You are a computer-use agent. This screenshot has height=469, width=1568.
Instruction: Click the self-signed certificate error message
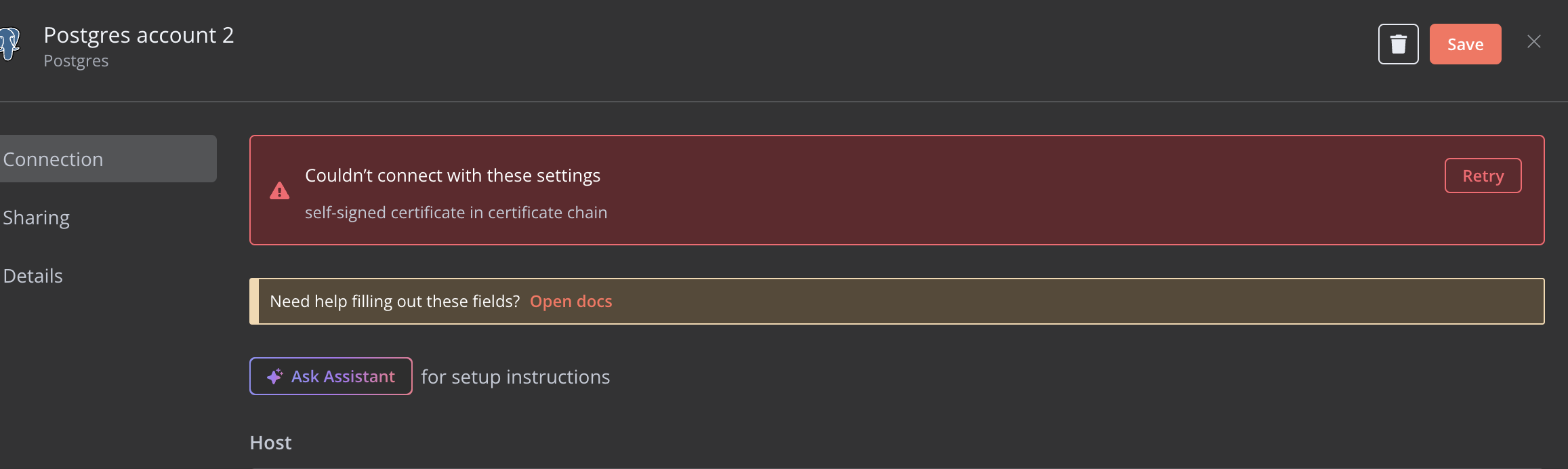pyautogui.click(x=455, y=213)
